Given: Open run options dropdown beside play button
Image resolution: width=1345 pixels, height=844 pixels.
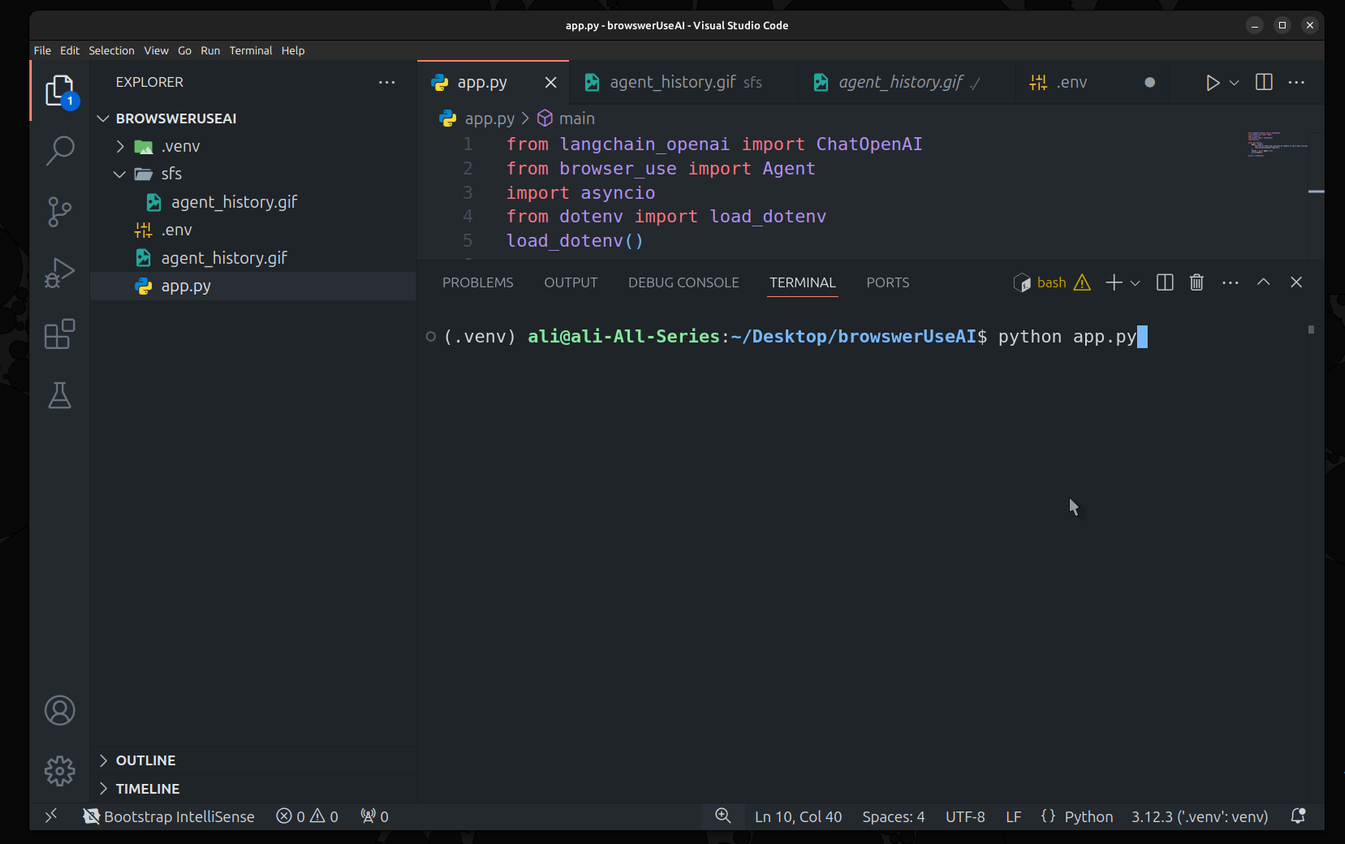Looking at the screenshot, I should 1234,82.
